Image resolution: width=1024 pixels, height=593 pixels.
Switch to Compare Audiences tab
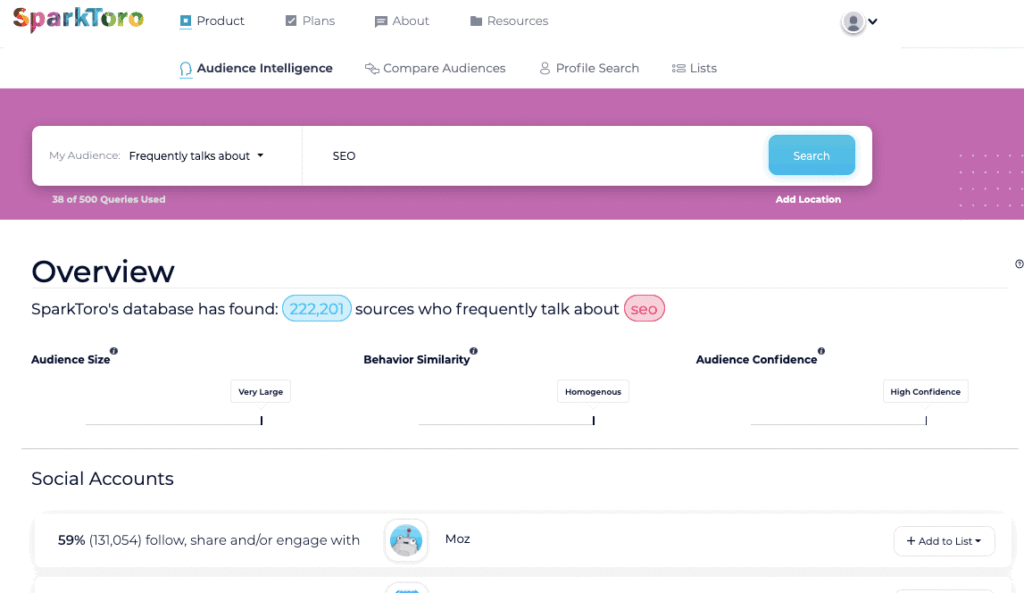(x=435, y=69)
